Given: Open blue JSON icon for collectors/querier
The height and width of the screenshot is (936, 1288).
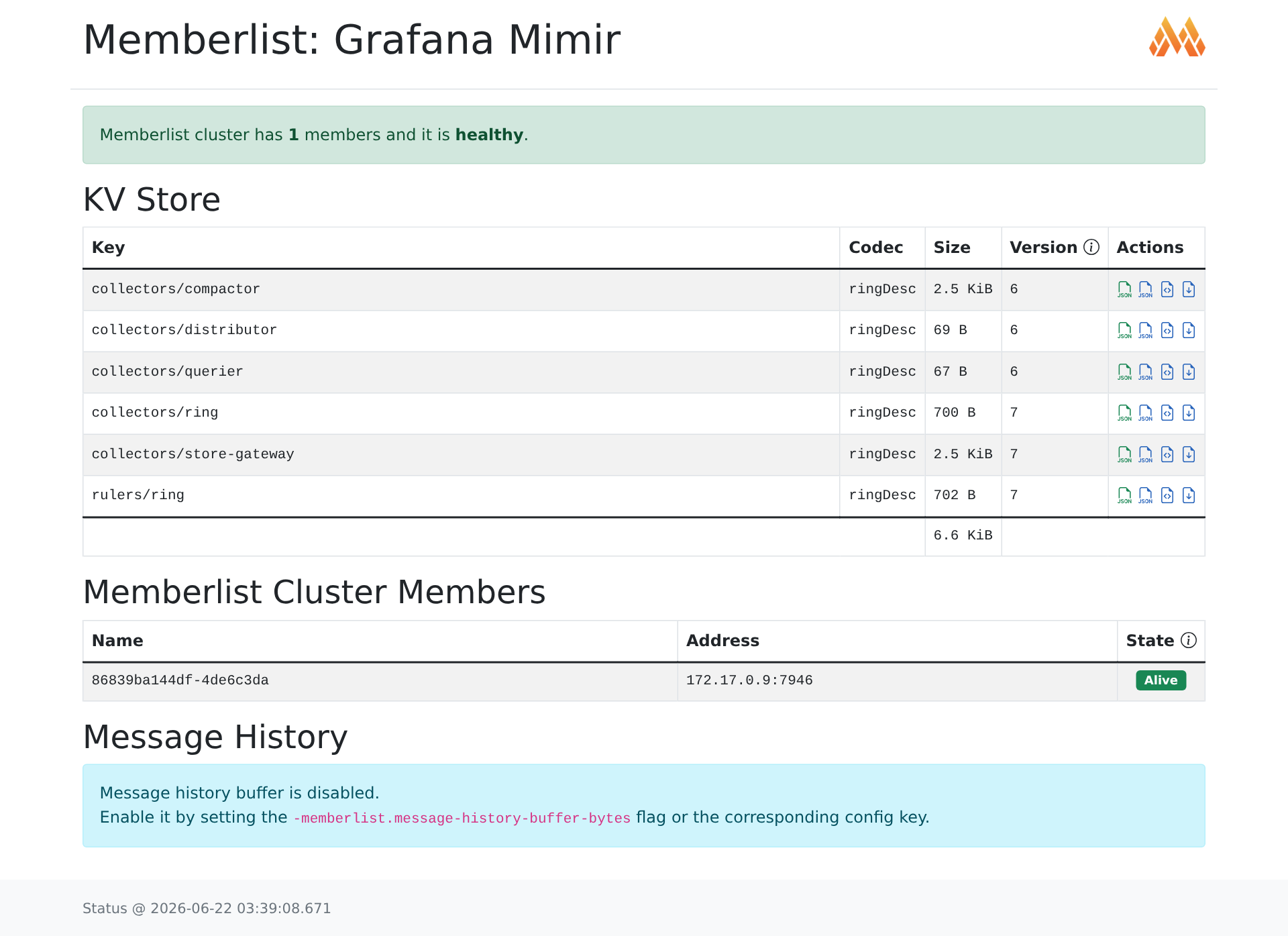Looking at the screenshot, I should [x=1146, y=372].
